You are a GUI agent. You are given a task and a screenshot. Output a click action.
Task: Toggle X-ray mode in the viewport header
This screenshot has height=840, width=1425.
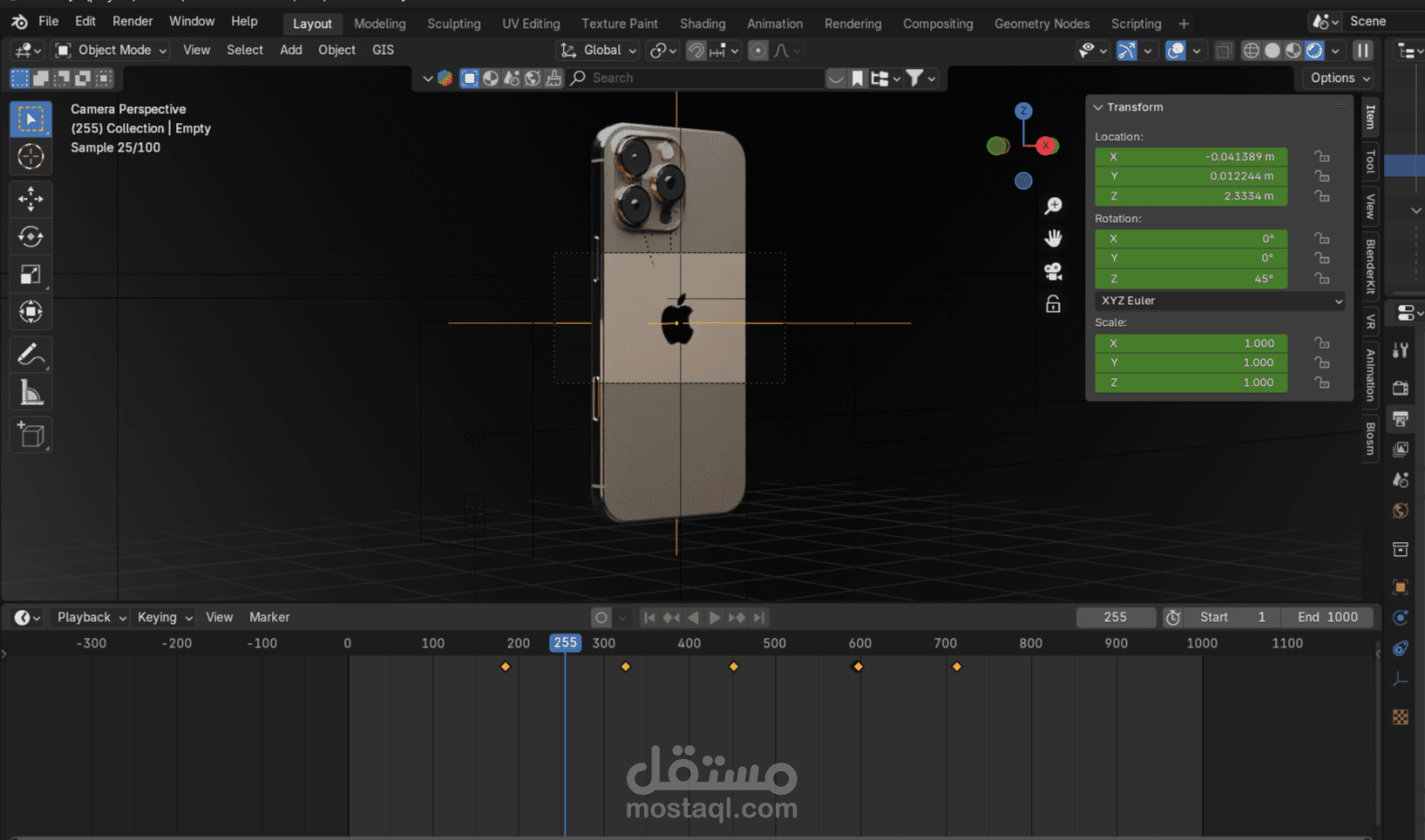1224,51
